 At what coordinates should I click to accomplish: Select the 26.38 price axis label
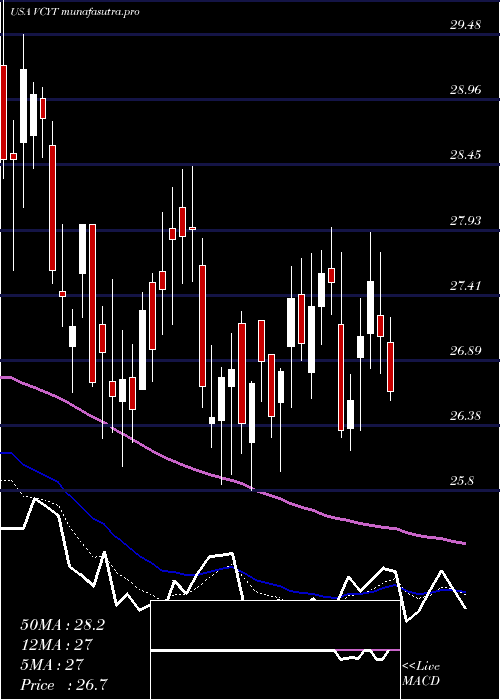pyautogui.click(x=465, y=416)
